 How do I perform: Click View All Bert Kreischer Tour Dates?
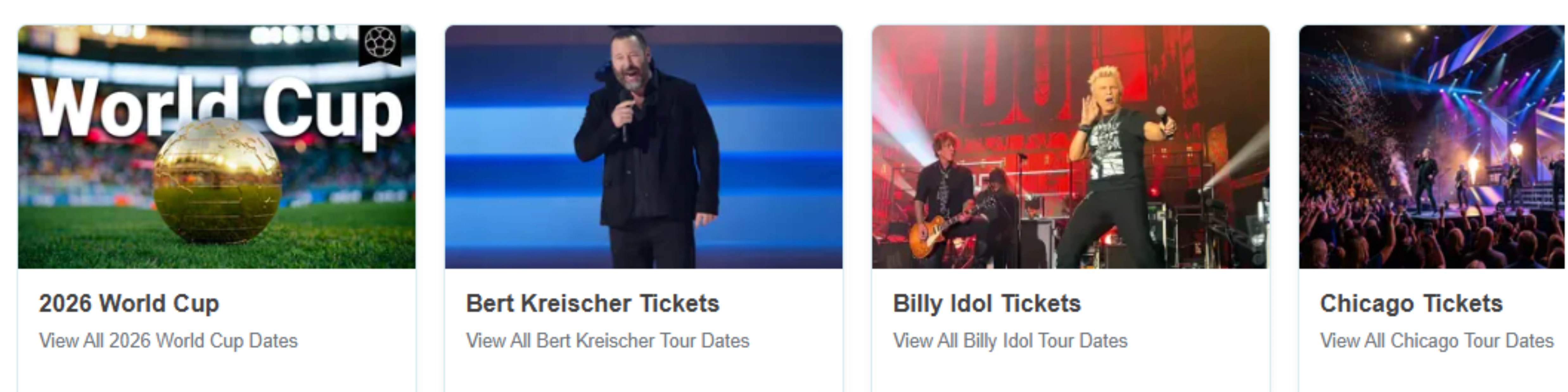(607, 340)
